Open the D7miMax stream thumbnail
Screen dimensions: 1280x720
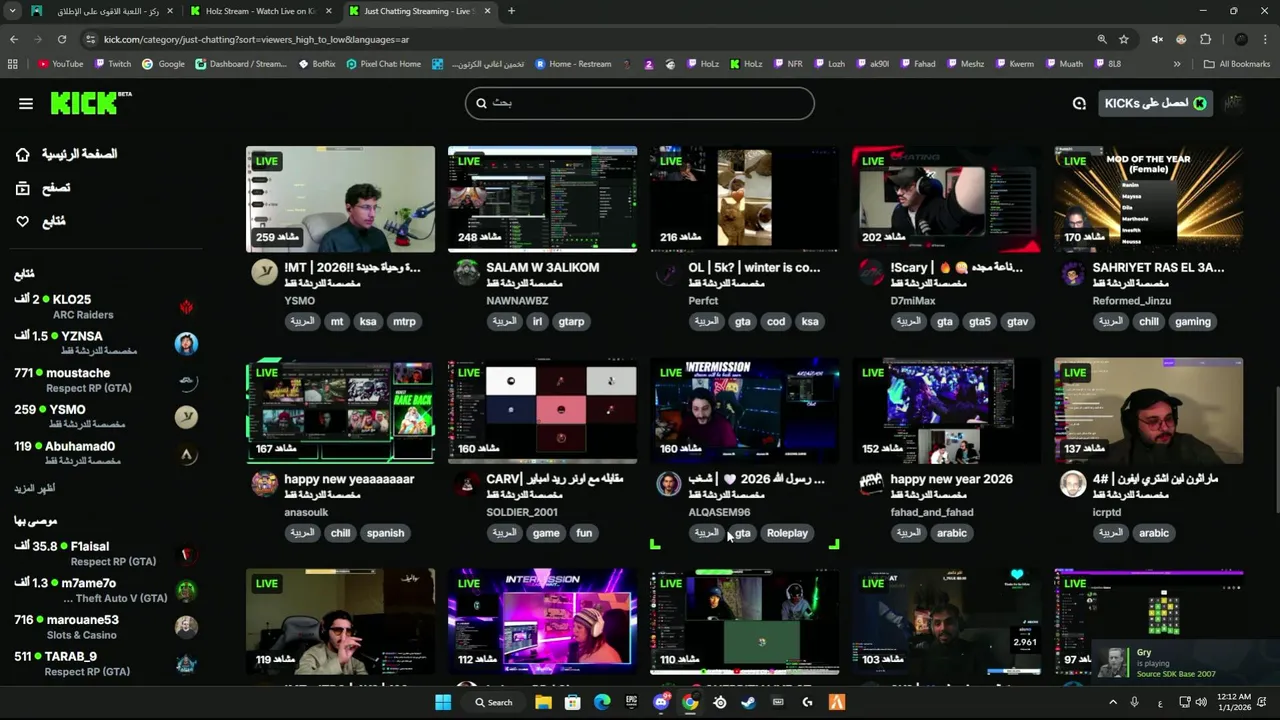pos(946,199)
